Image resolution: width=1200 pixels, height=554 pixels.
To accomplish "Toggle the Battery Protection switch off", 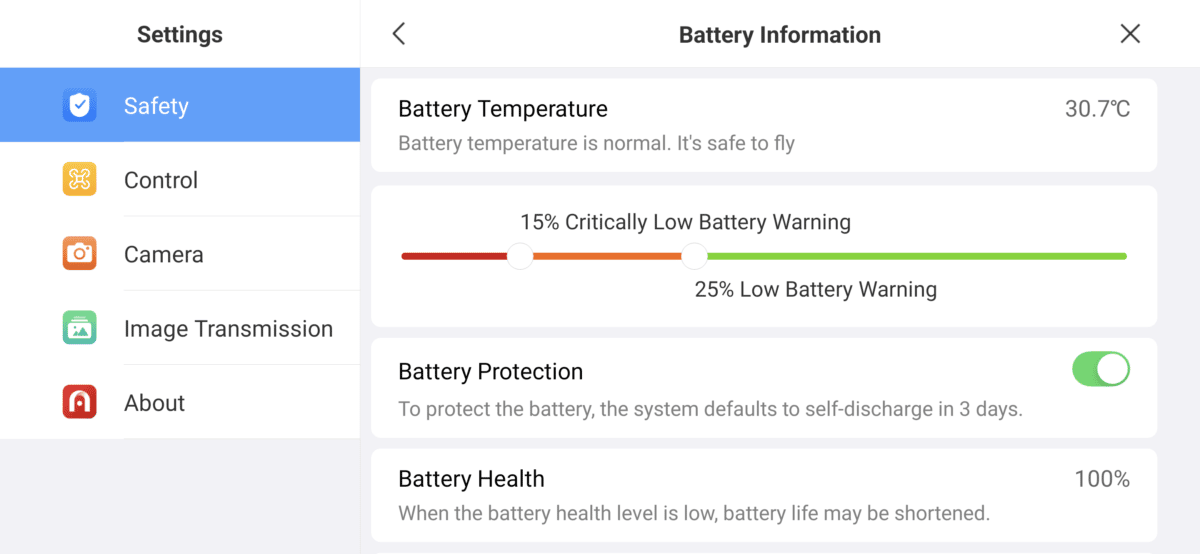I will coord(1101,369).
